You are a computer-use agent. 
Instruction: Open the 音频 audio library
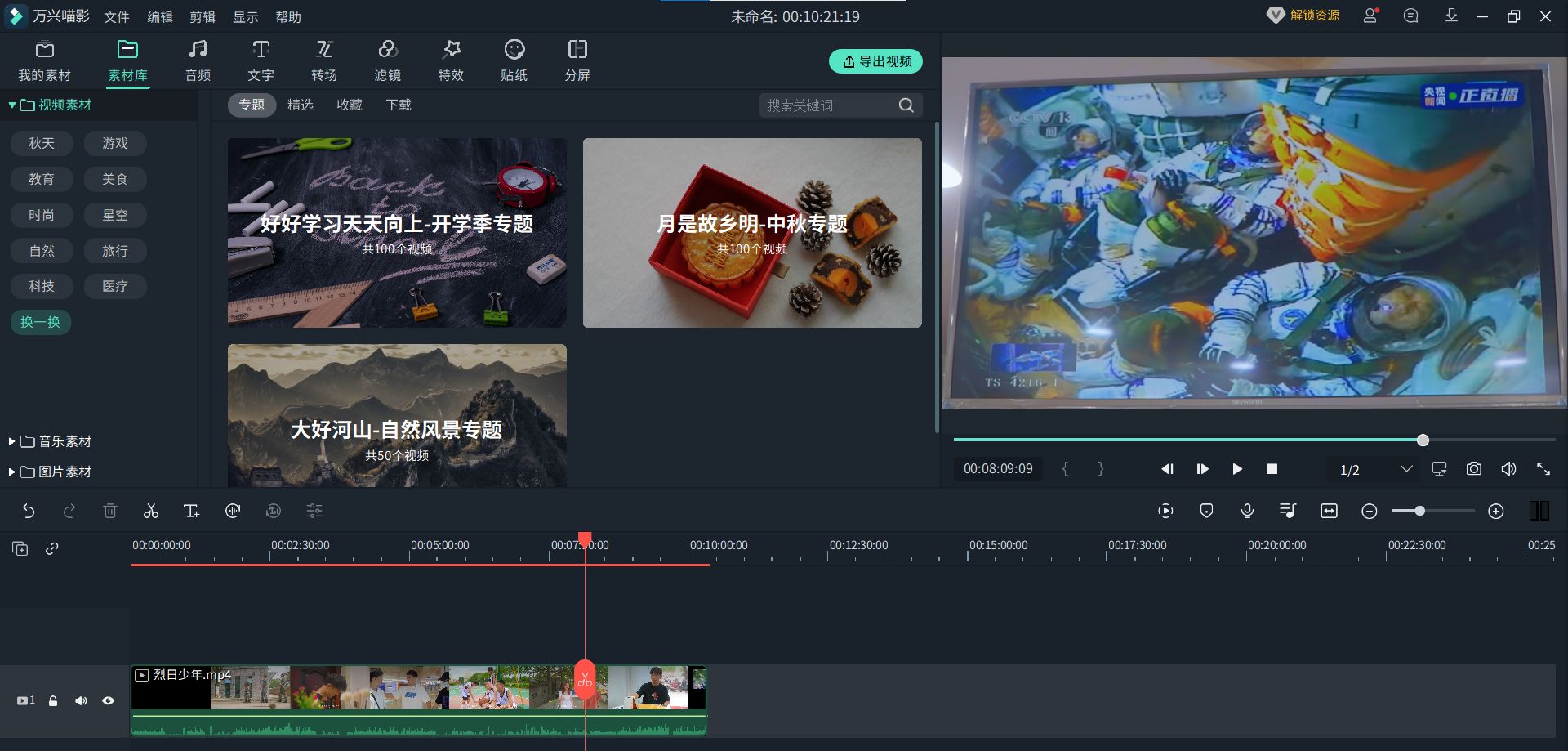[198, 61]
